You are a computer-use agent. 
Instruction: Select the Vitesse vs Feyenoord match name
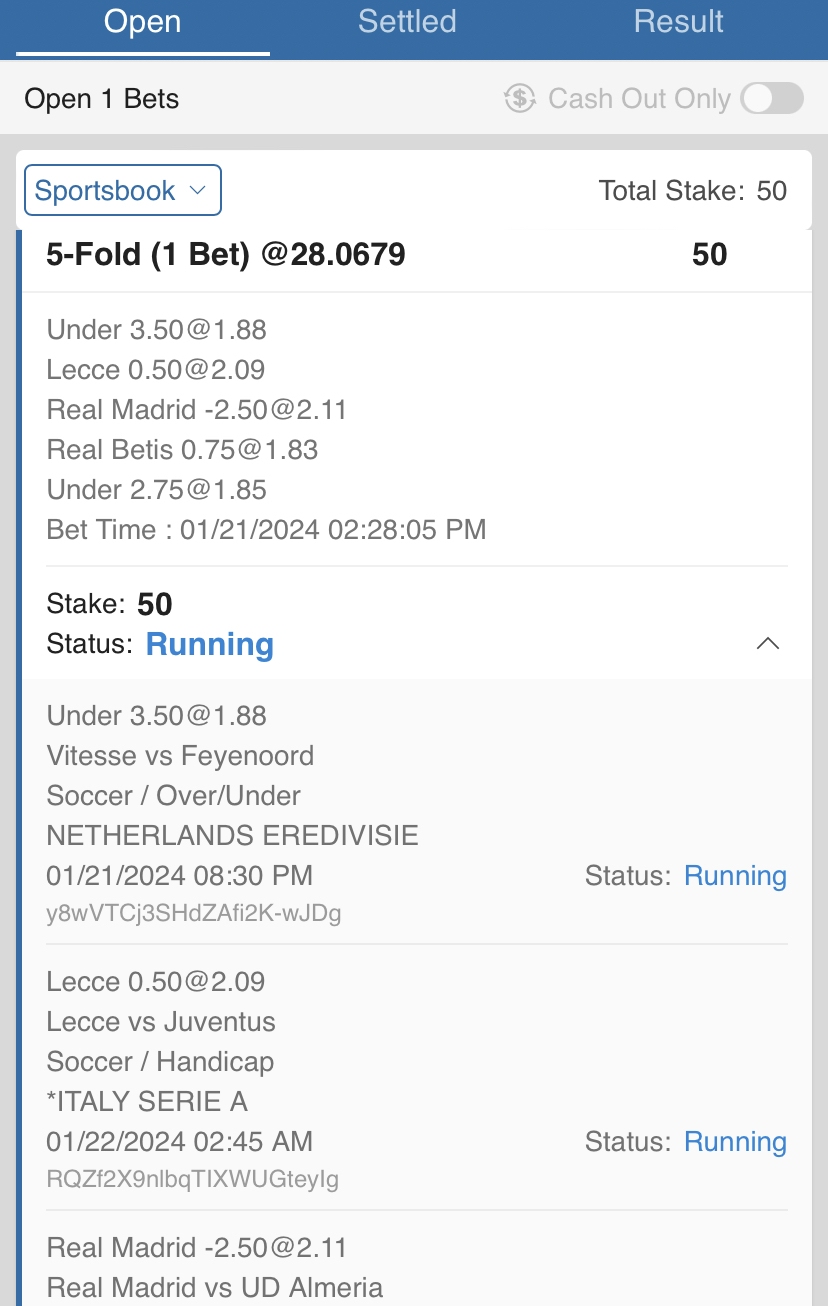[x=180, y=756]
